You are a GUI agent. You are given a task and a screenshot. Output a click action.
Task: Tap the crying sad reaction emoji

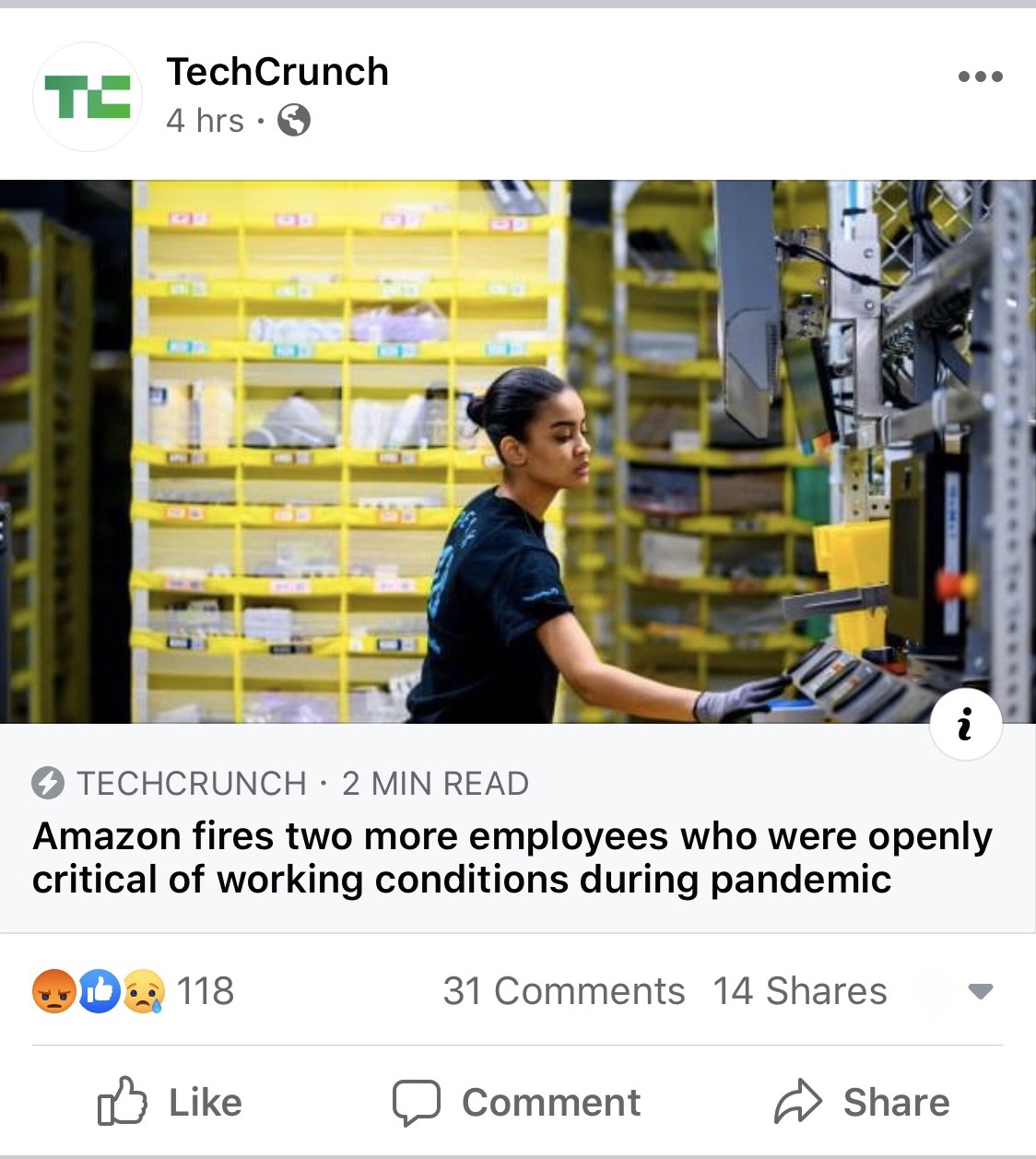pos(144,991)
